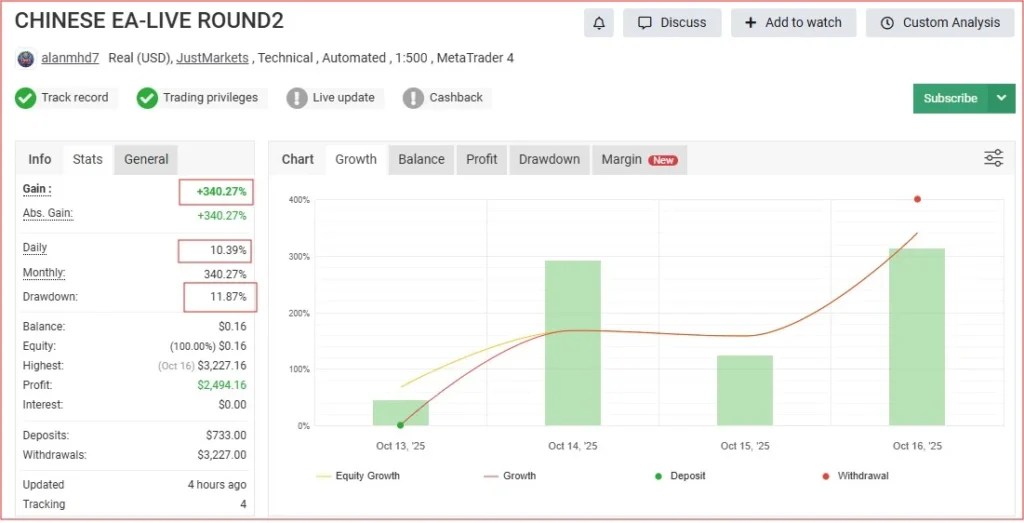Click the '4 hours ago' updated value
This screenshot has width=1024, height=523.
tap(217, 485)
